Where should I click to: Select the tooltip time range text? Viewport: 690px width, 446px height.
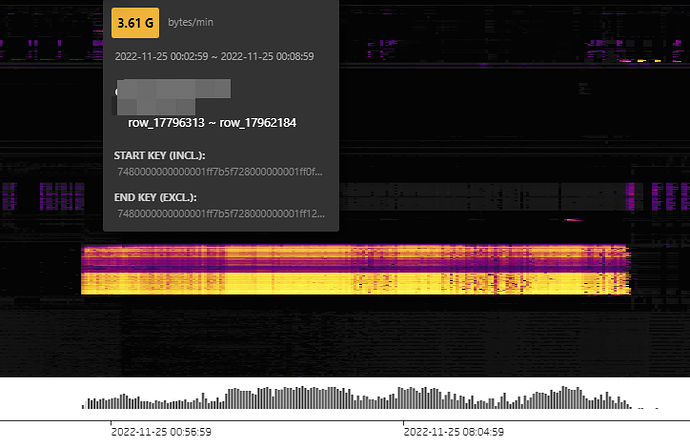(214, 56)
